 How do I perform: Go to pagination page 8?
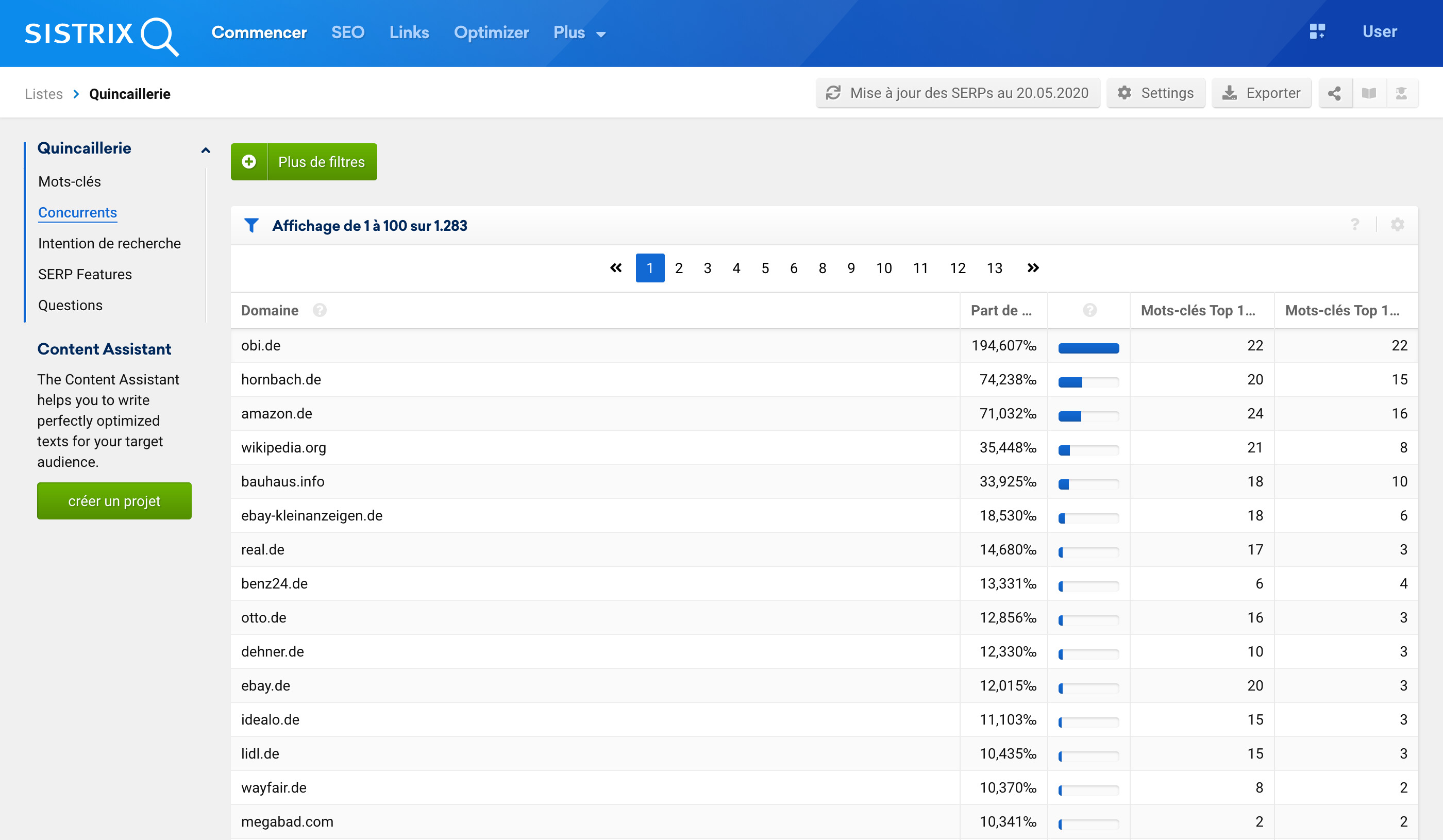coord(823,268)
